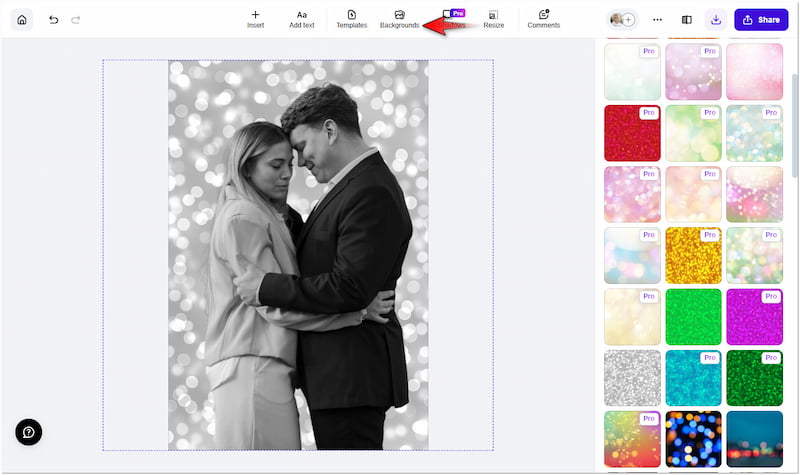Click the couple photo on the canvas
This screenshot has width=800, height=475.
[298, 255]
